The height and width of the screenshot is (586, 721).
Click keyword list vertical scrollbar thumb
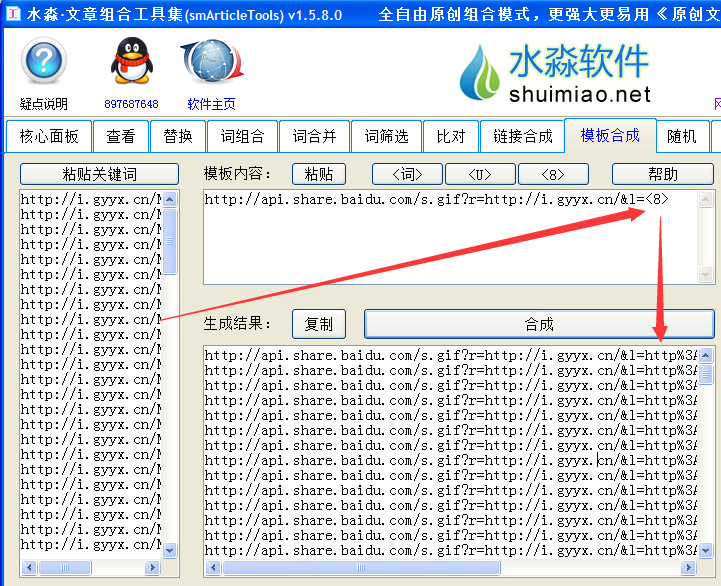point(170,241)
